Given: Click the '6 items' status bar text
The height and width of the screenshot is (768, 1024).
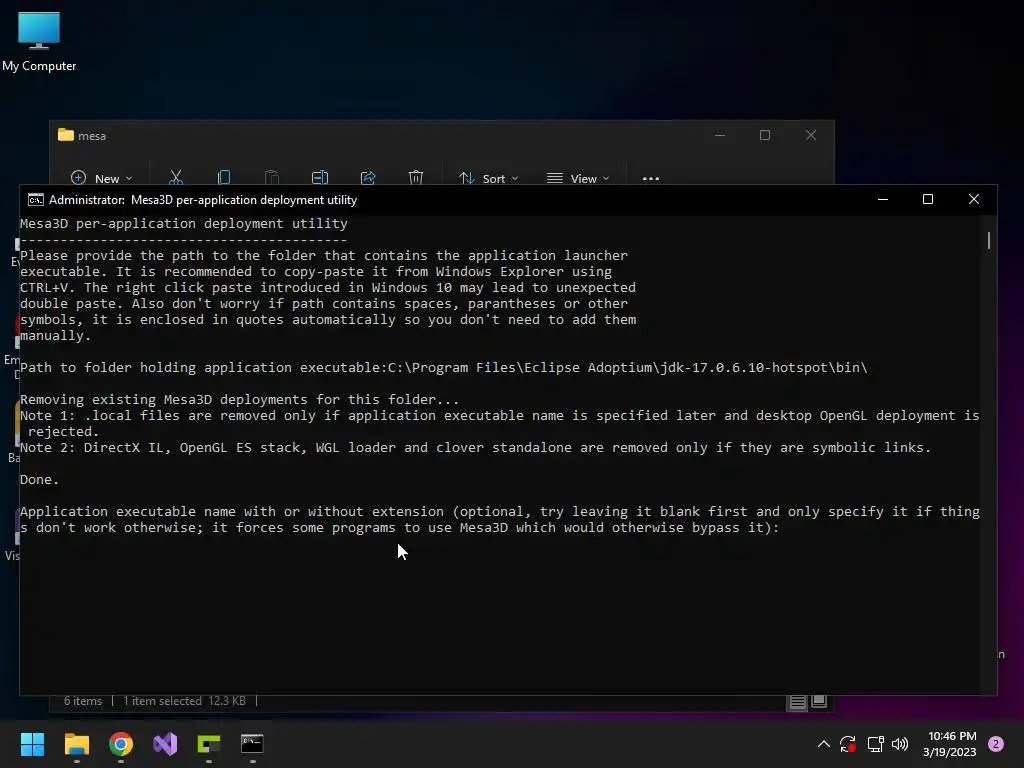Looking at the screenshot, I should [83, 701].
